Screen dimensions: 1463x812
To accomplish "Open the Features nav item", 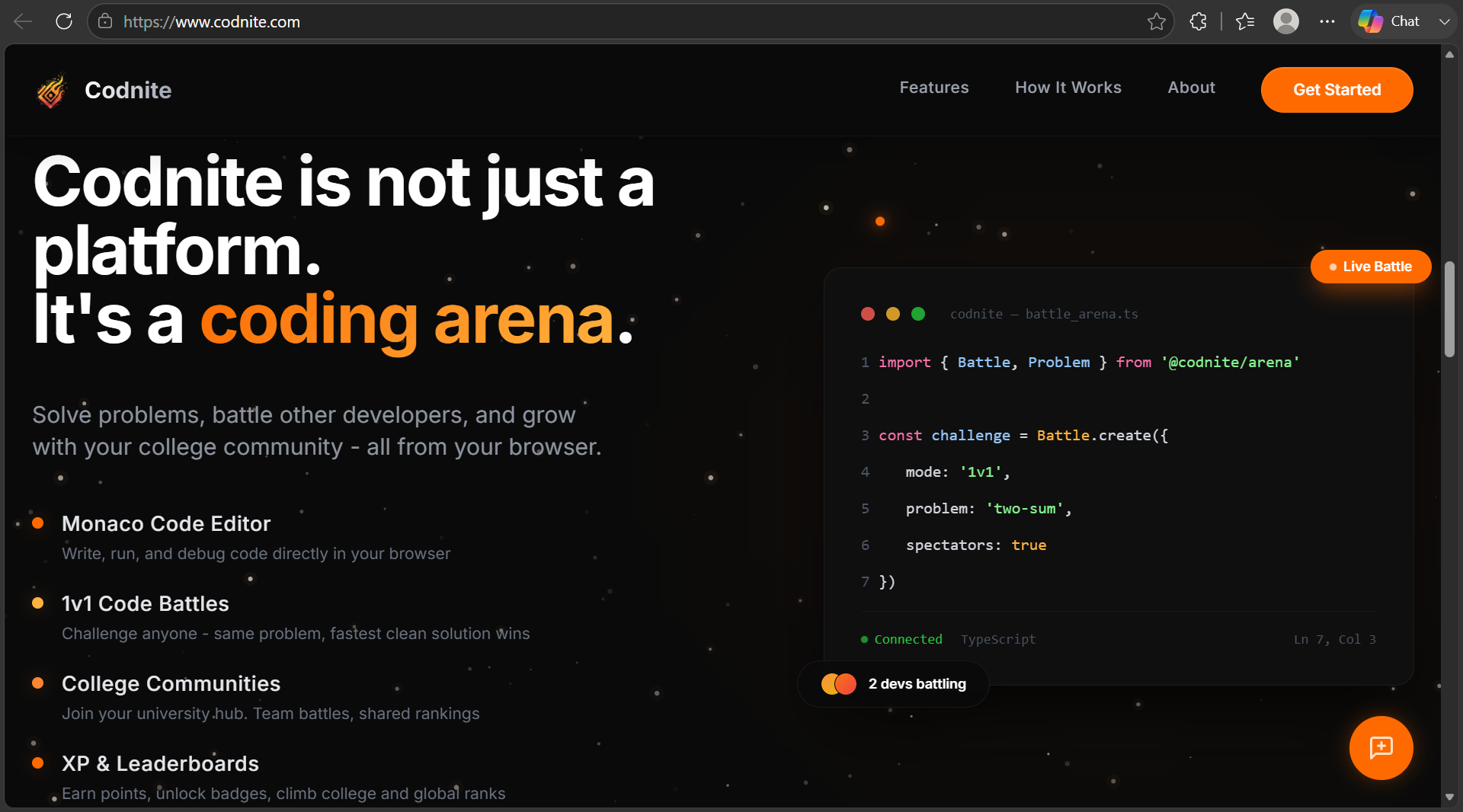I will click(934, 88).
